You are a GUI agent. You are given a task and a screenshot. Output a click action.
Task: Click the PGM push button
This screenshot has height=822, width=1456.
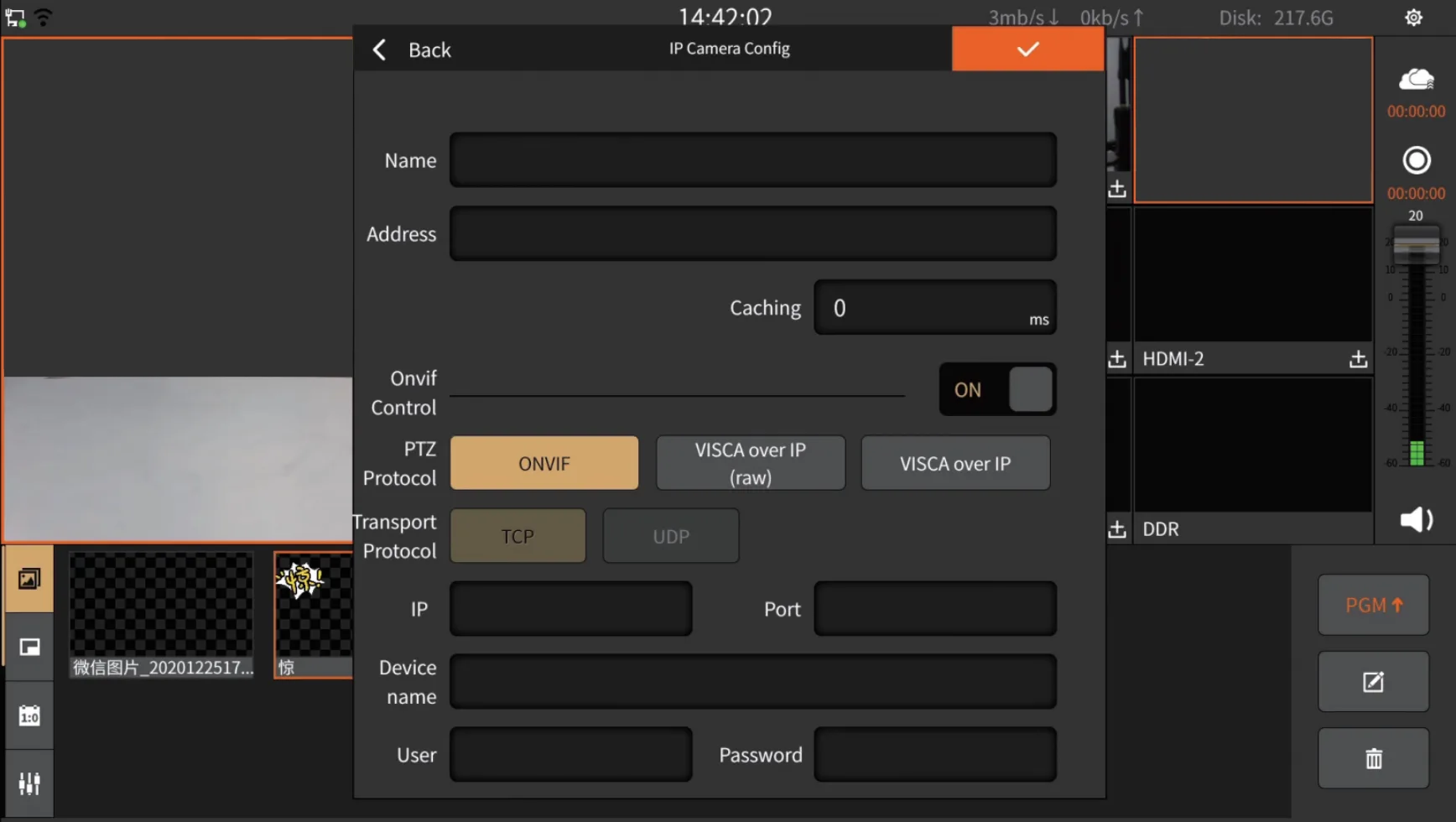click(1373, 605)
